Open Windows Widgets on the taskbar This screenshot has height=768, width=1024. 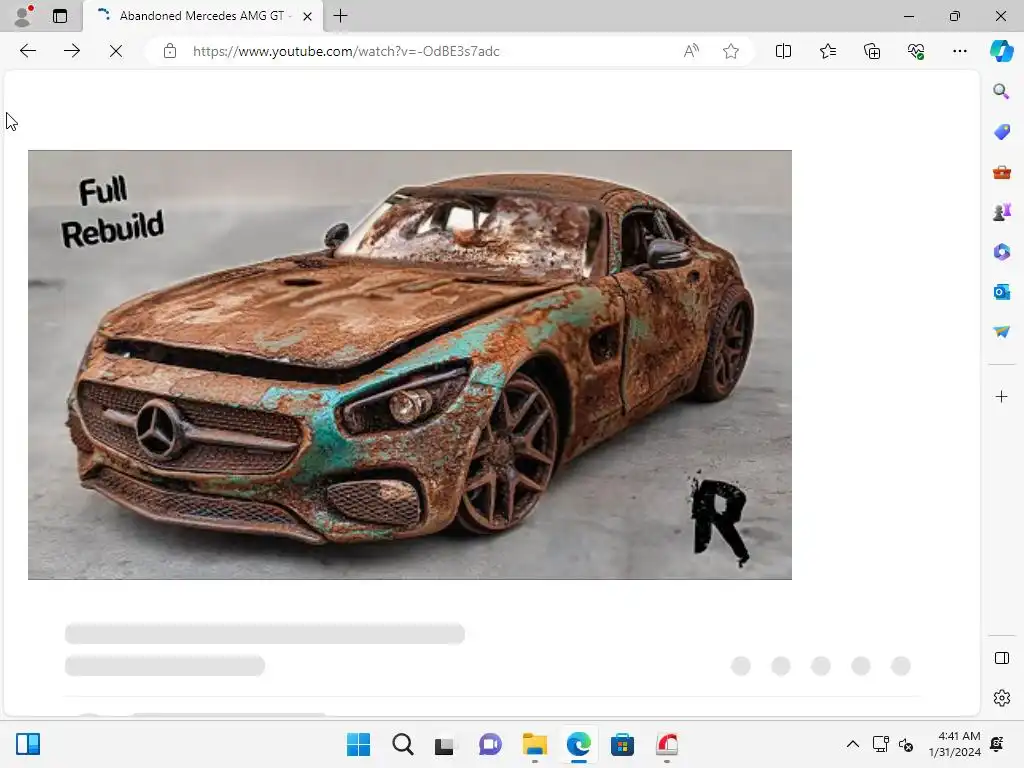(x=28, y=744)
